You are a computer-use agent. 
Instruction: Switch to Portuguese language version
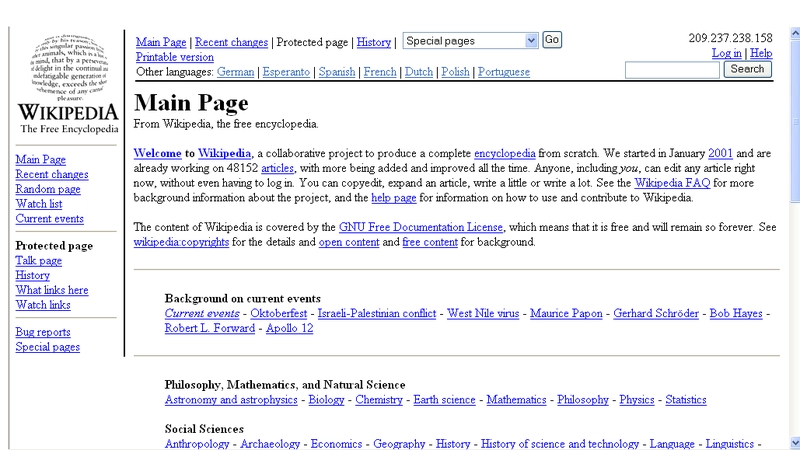pos(504,72)
